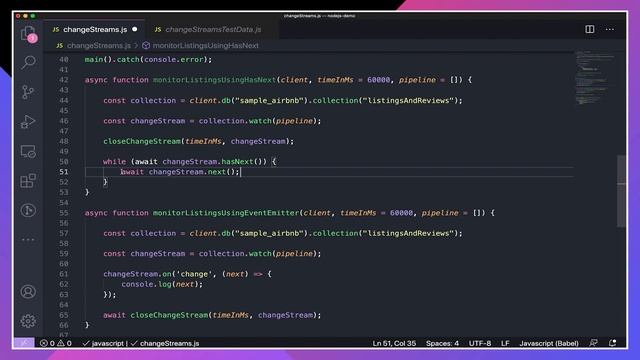
Task: Go to line via Ln 51, Col 35
Action: click(x=394, y=343)
